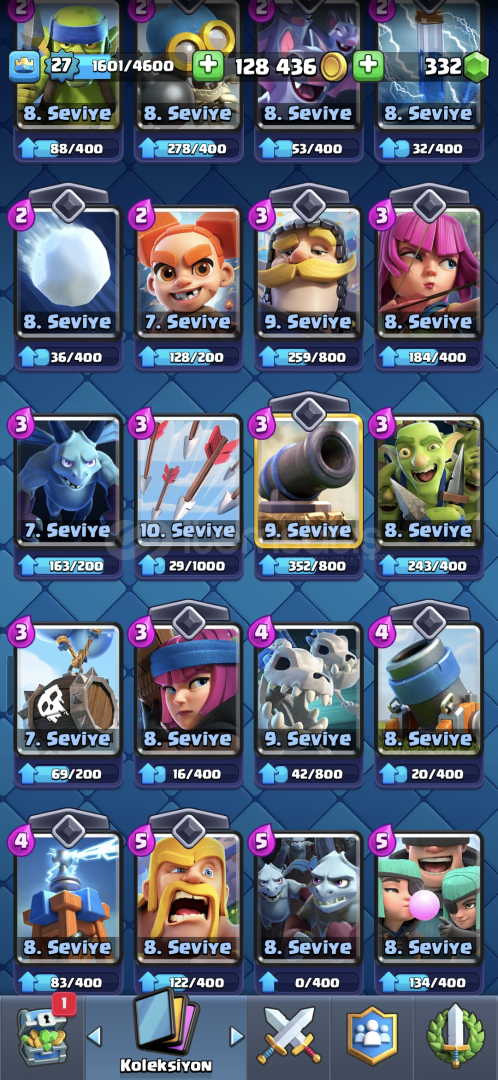Tap the 352/800 progress bar under Cannon

309,566
